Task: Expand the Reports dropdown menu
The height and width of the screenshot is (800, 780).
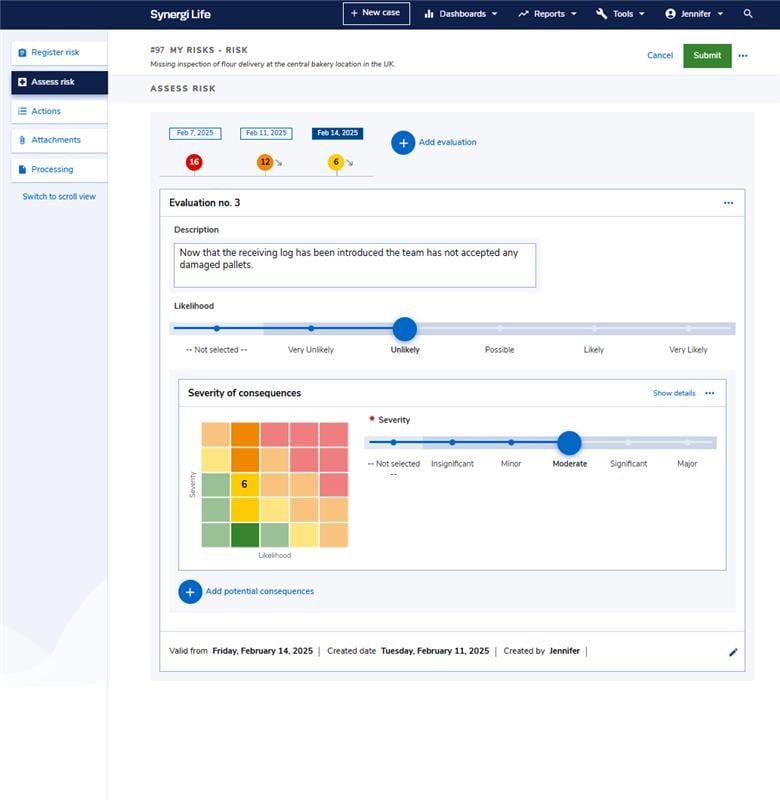Action: click(548, 14)
